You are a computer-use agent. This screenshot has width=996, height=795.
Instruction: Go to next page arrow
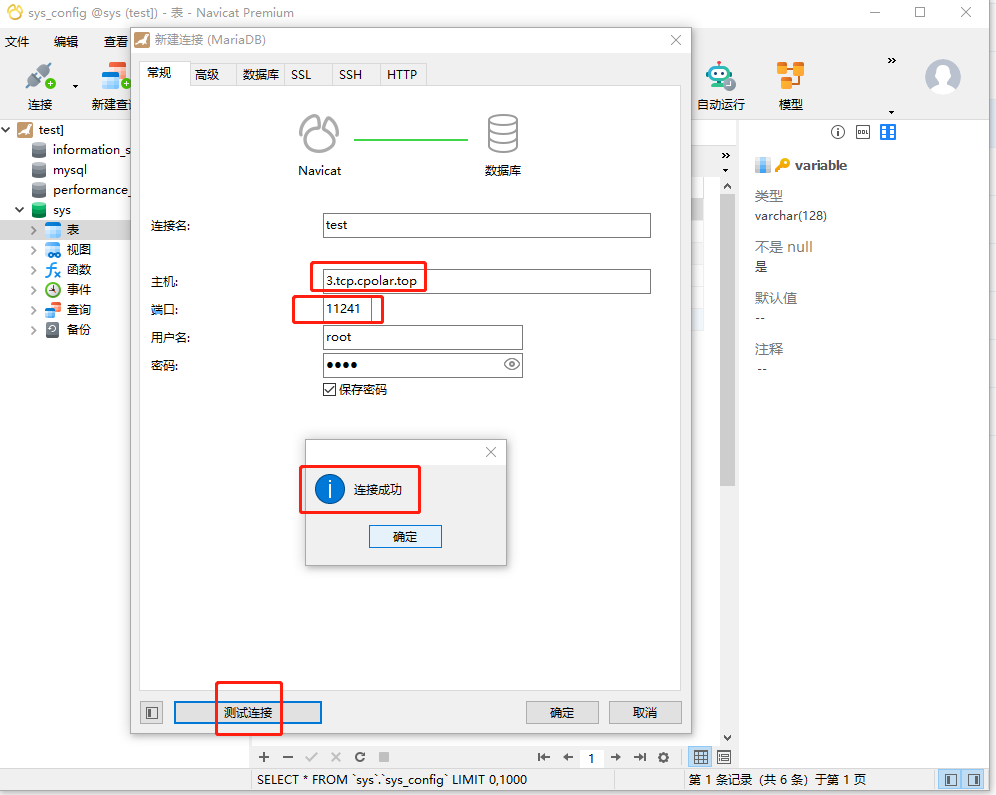point(616,757)
